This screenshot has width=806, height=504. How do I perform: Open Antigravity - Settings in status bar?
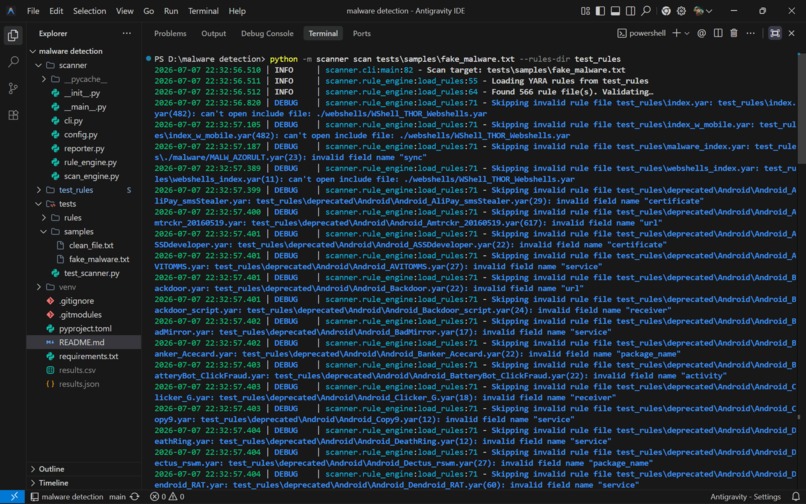[745, 497]
